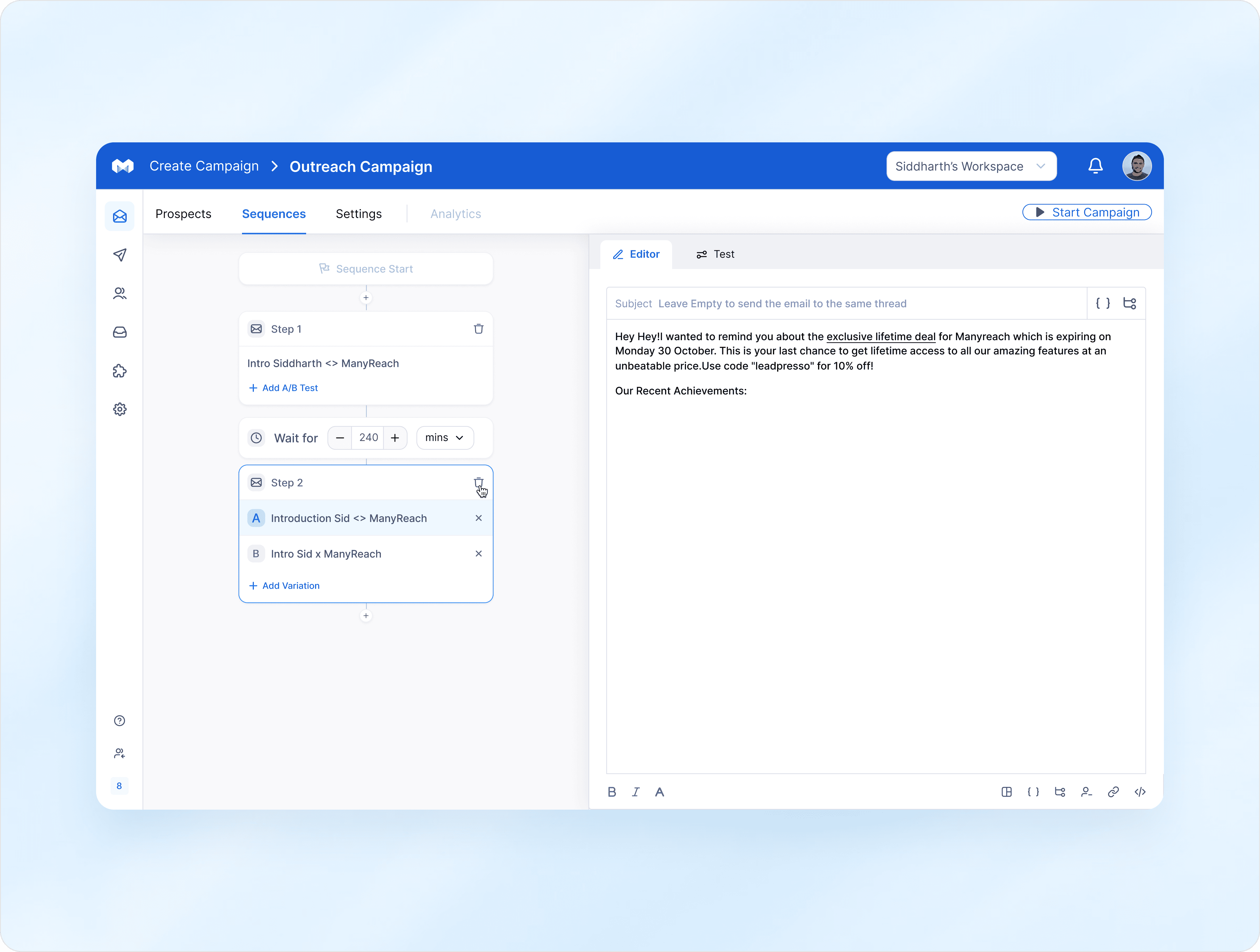Insert link using the chain icon

click(x=1113, y=792)
